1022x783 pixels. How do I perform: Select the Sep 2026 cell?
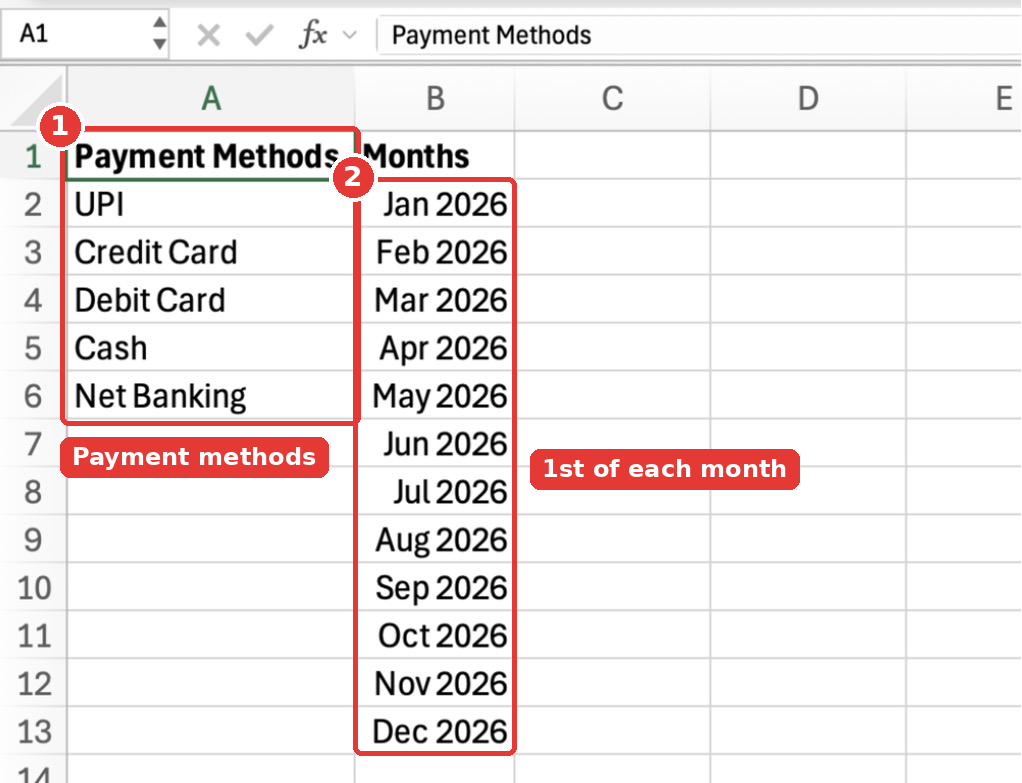pos(435,587)
